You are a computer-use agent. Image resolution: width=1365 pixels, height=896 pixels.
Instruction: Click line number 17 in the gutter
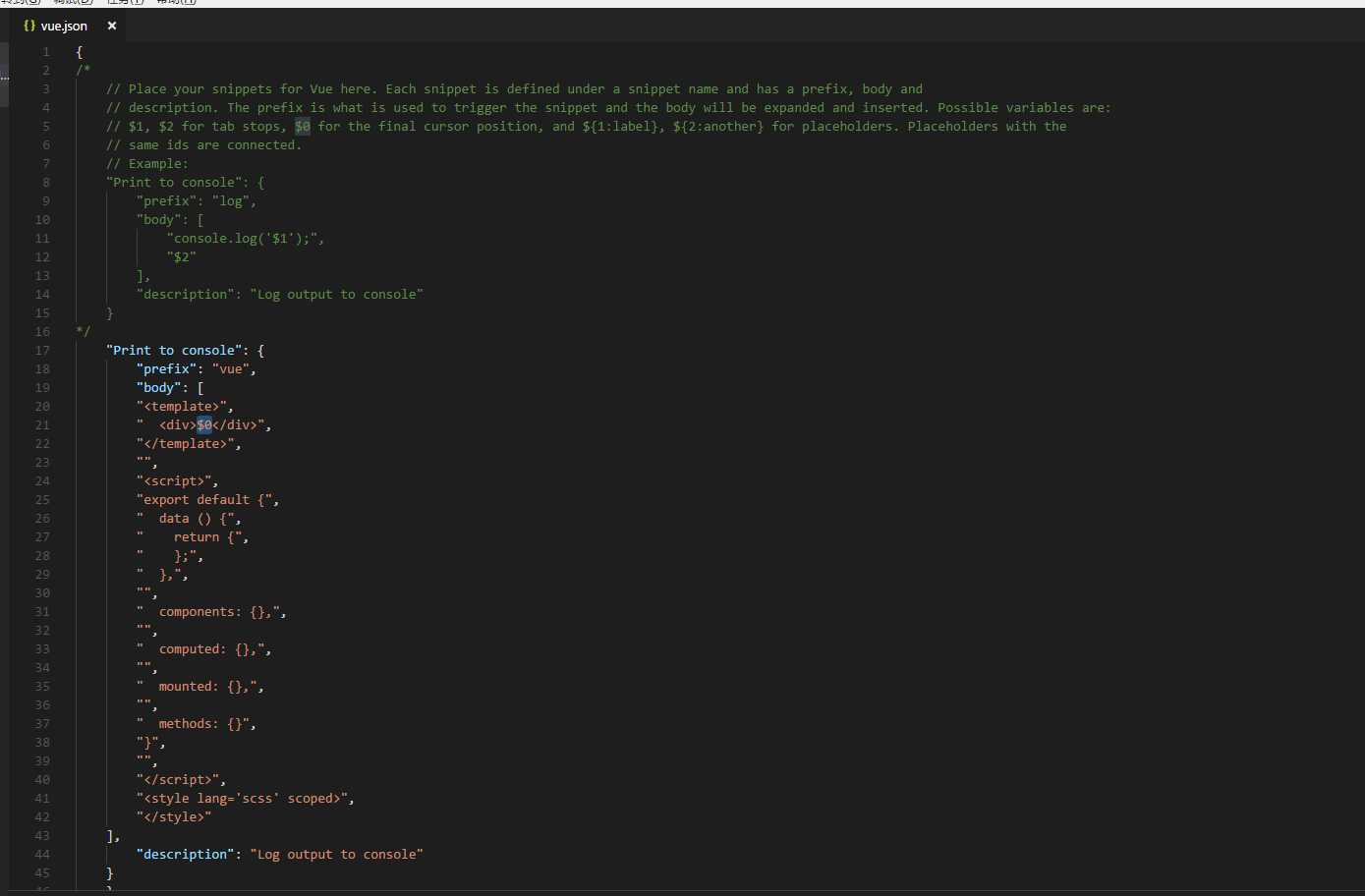point(42,351)
